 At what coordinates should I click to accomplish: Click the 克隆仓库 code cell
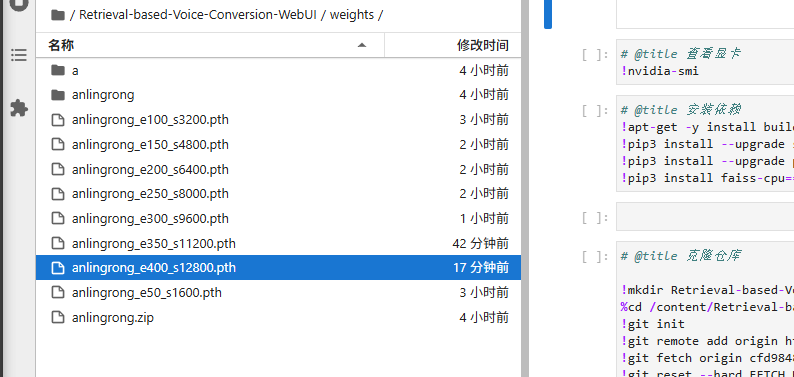click(705, 310)
